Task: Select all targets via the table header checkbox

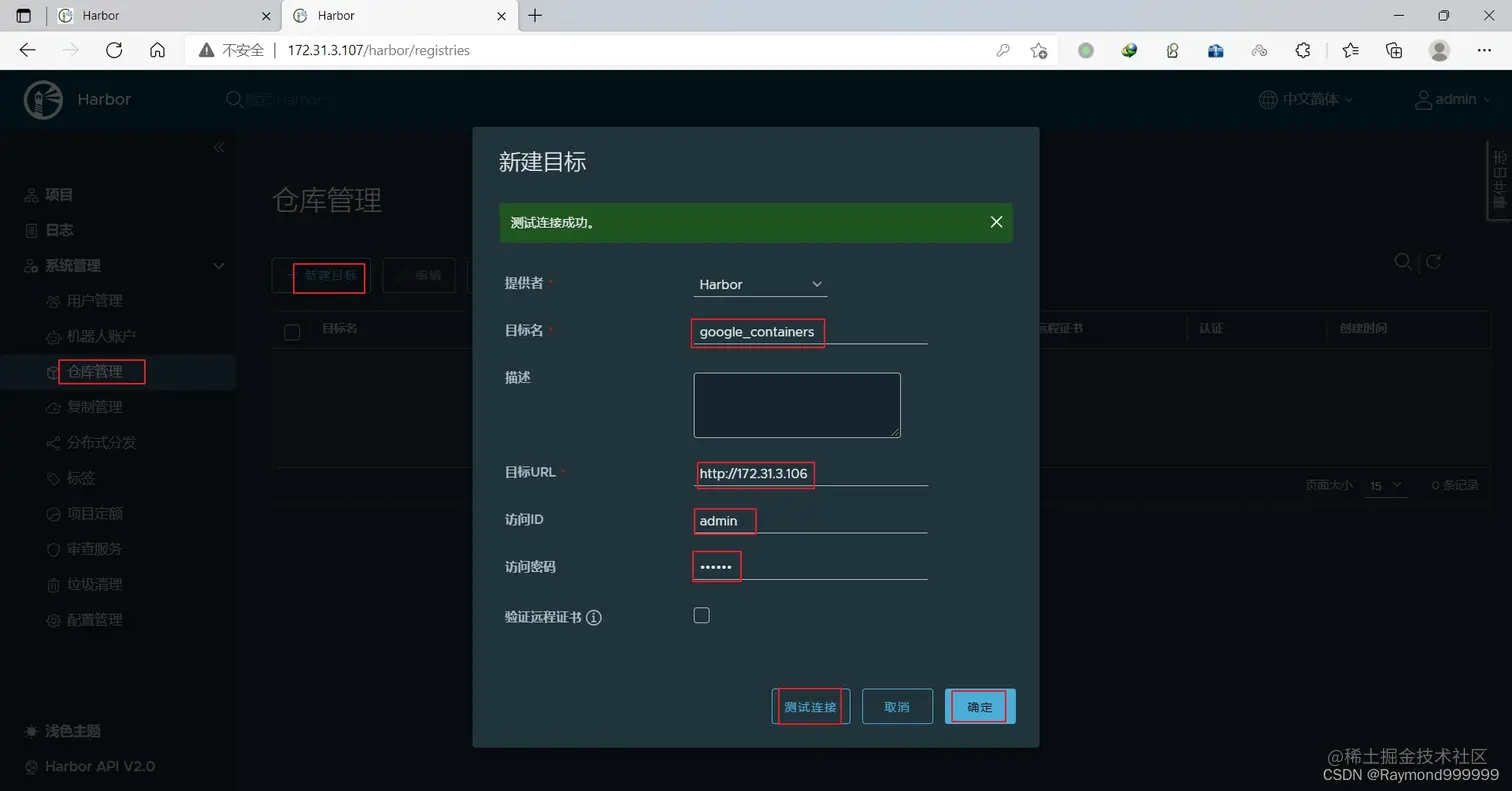Action: point(290,331)
